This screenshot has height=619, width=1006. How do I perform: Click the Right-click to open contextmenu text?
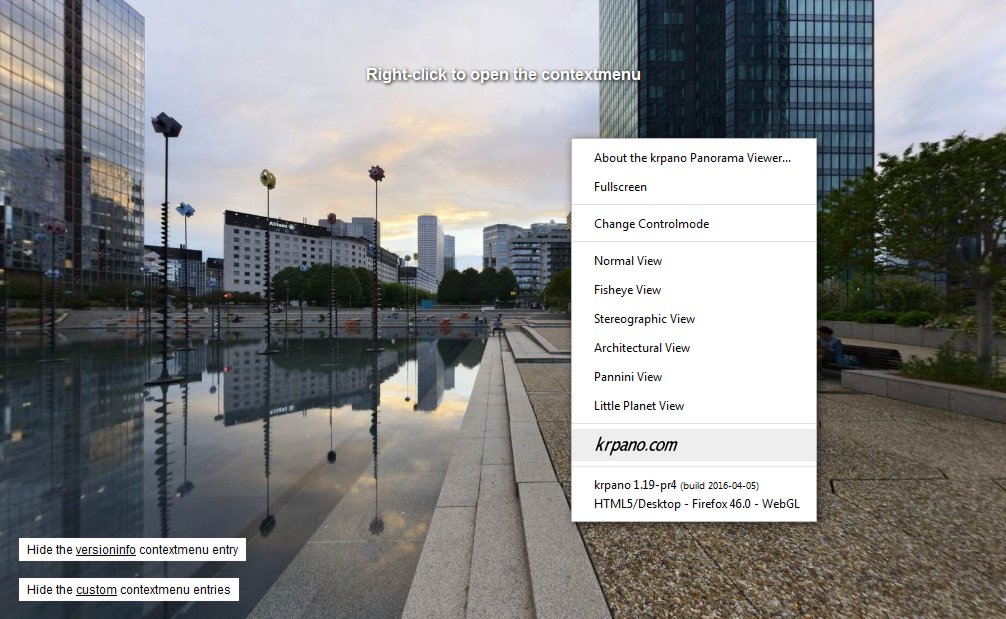(x=503, y=75)
